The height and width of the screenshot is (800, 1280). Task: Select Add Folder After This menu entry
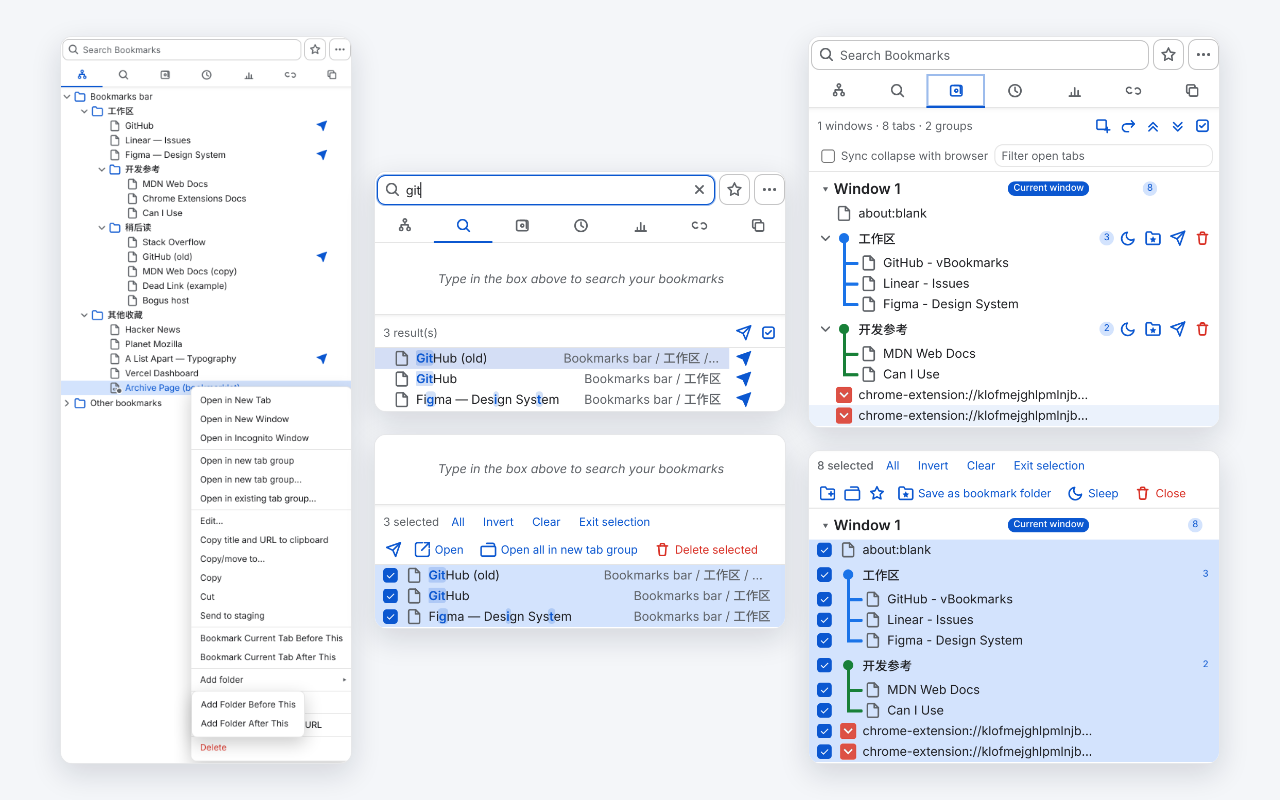(244, 724)
